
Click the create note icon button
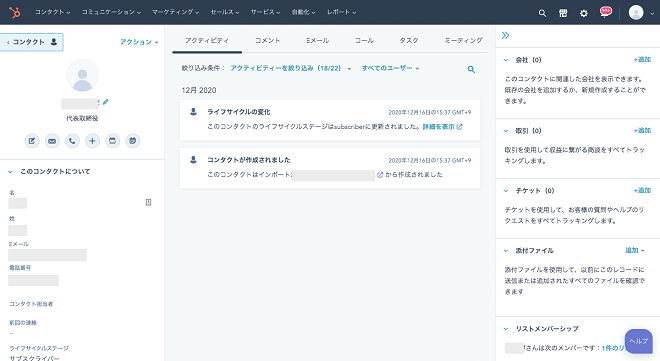tap(32, 141)
